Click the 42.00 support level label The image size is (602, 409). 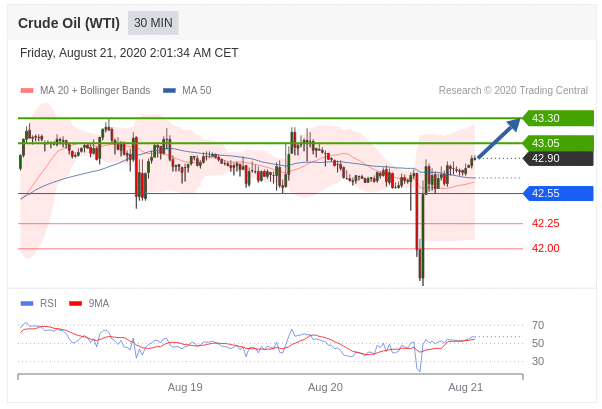[x=546, y=248]
